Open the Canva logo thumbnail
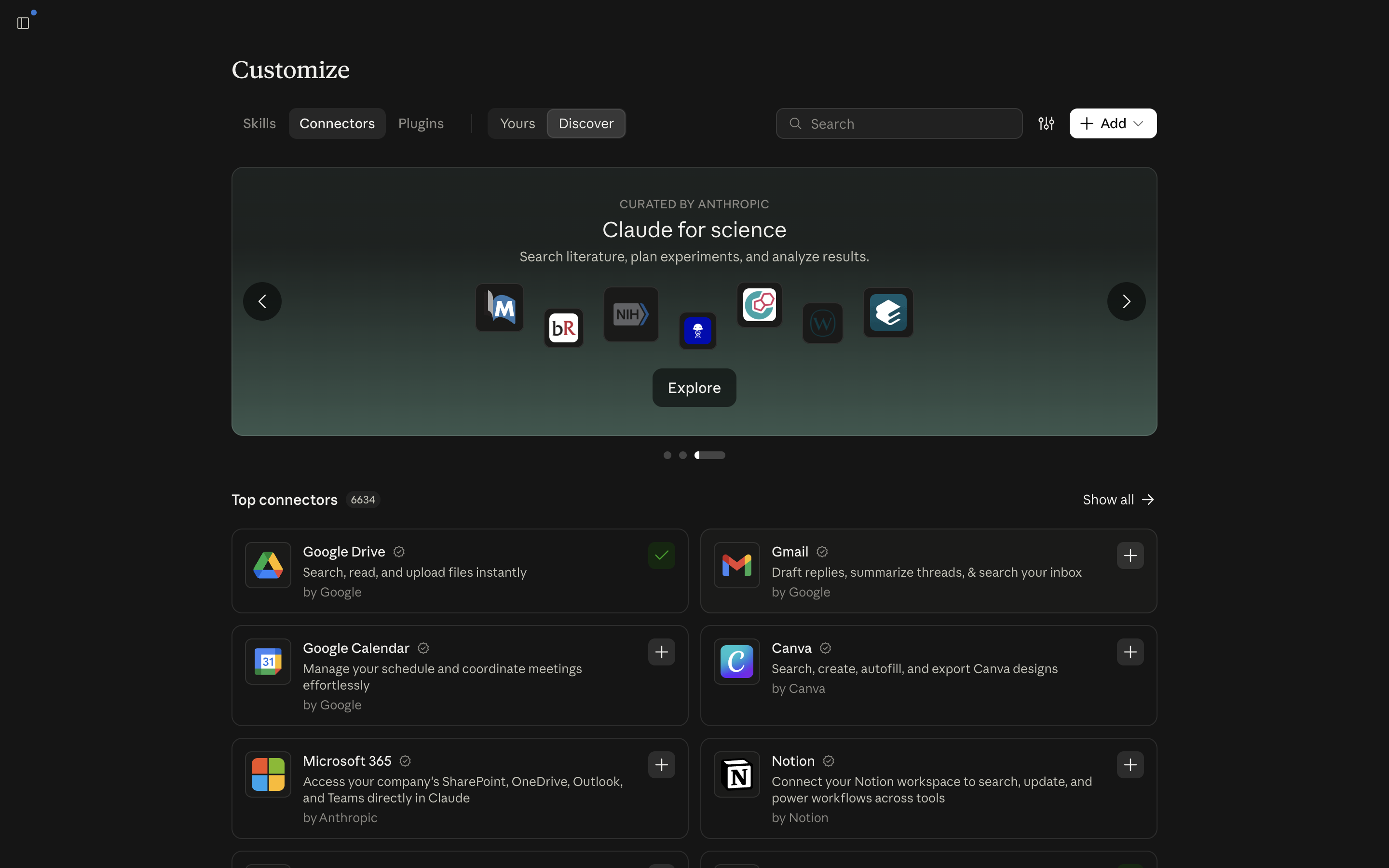The image size is (1389, 868). point(736,662)
